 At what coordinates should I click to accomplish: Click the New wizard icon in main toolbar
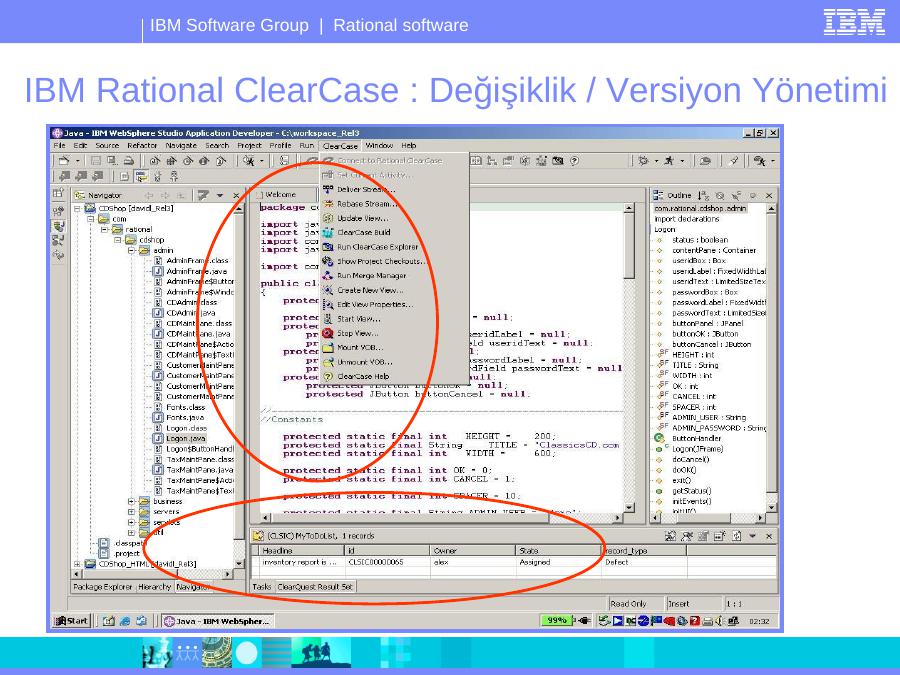pos(64,161)
